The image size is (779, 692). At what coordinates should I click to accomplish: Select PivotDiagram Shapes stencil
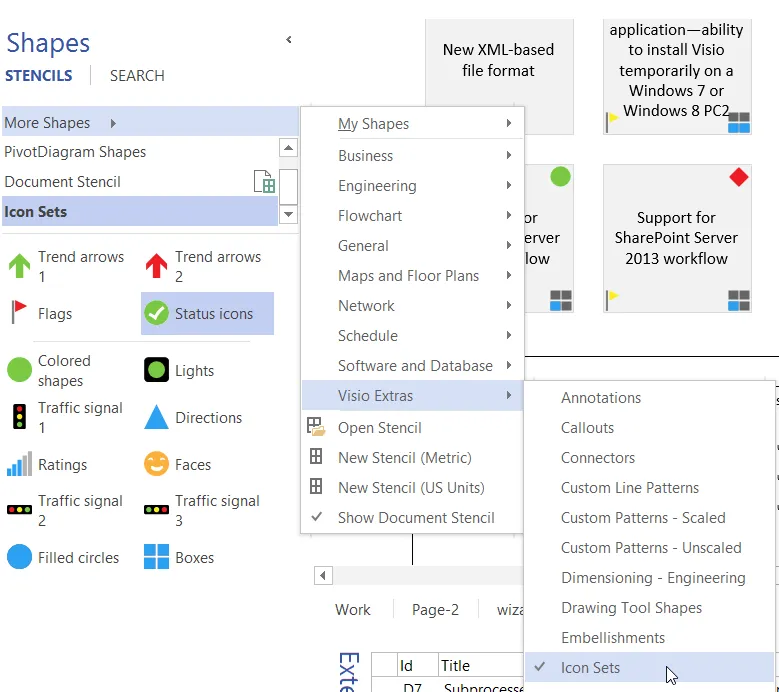pos(139,152)
